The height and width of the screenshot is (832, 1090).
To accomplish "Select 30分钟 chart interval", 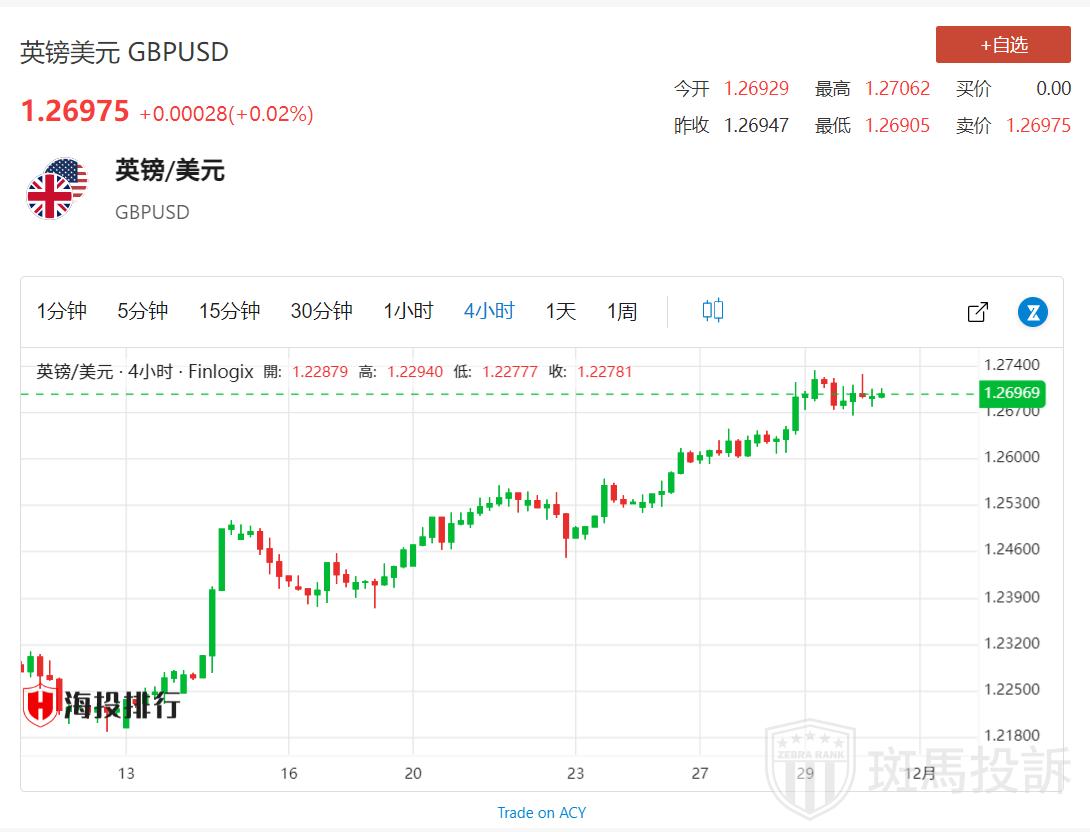I will pos(321,311).
